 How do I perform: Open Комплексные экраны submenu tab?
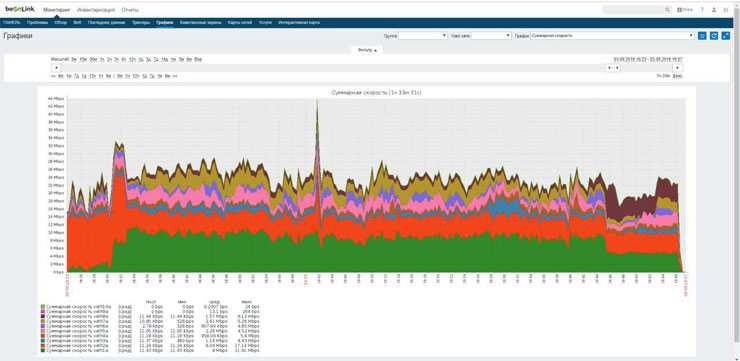point(201,22)
